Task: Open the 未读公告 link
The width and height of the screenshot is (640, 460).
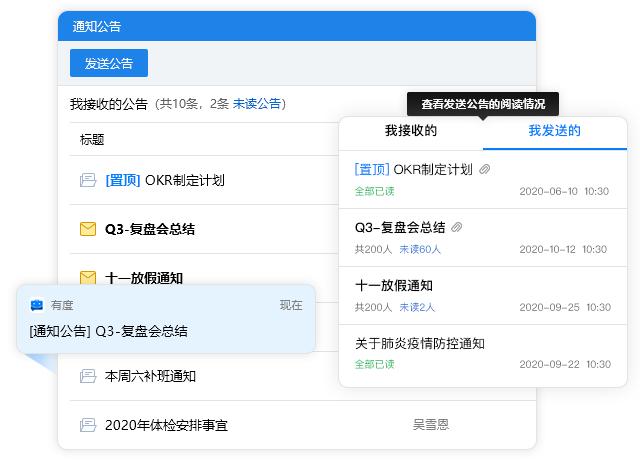Action: tap(257, 103)
